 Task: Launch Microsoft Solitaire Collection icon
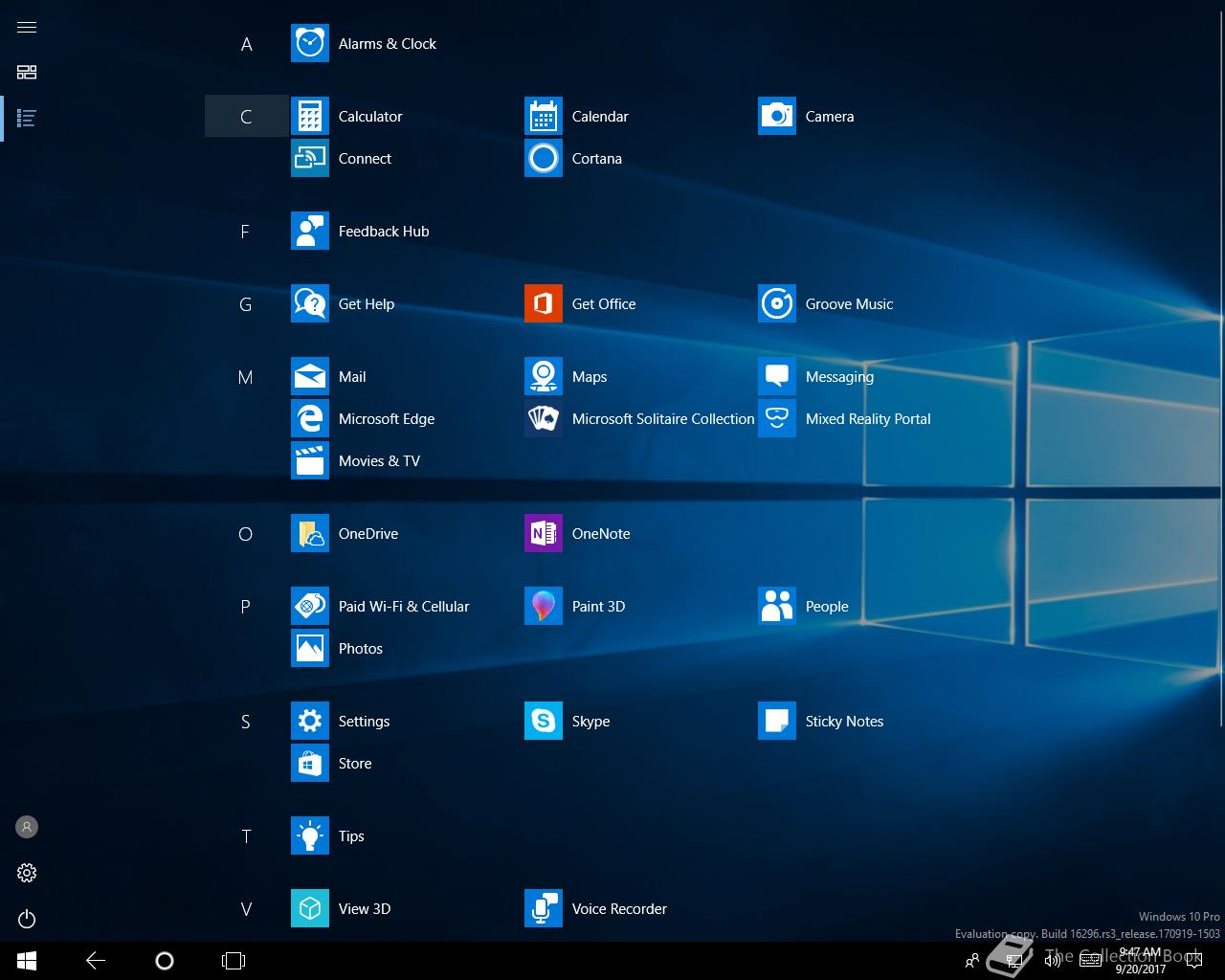544,419
